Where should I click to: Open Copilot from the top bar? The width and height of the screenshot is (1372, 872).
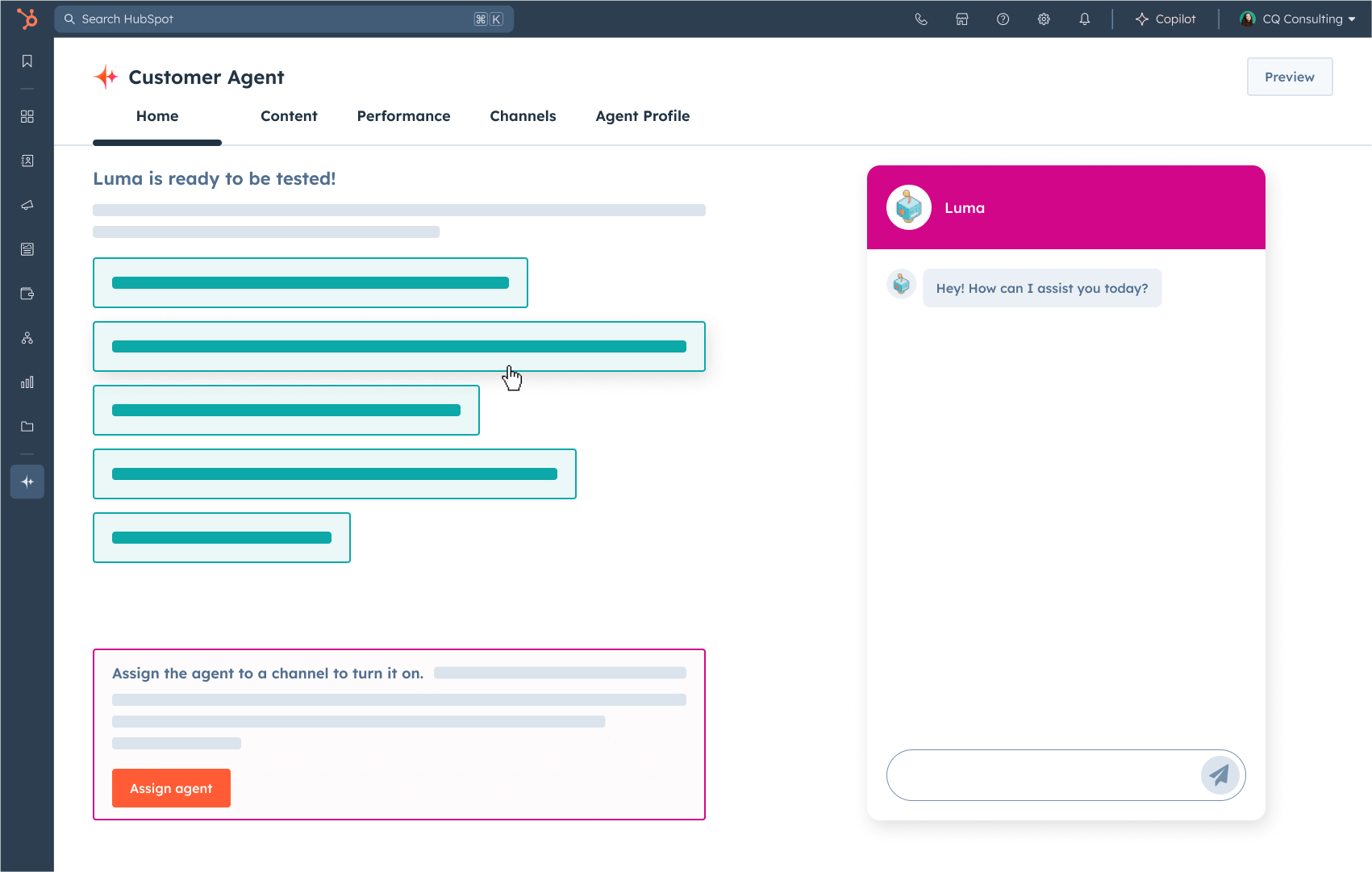point(1166,19)
